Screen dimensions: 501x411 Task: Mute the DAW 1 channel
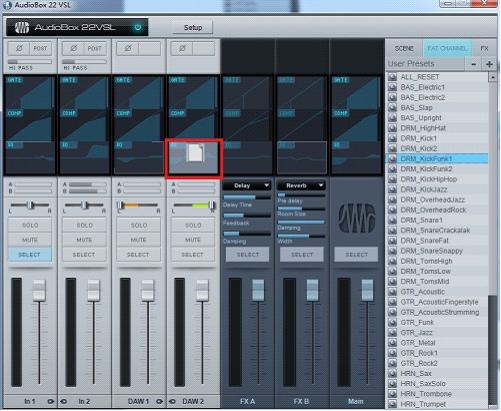(x=138, y=240)
